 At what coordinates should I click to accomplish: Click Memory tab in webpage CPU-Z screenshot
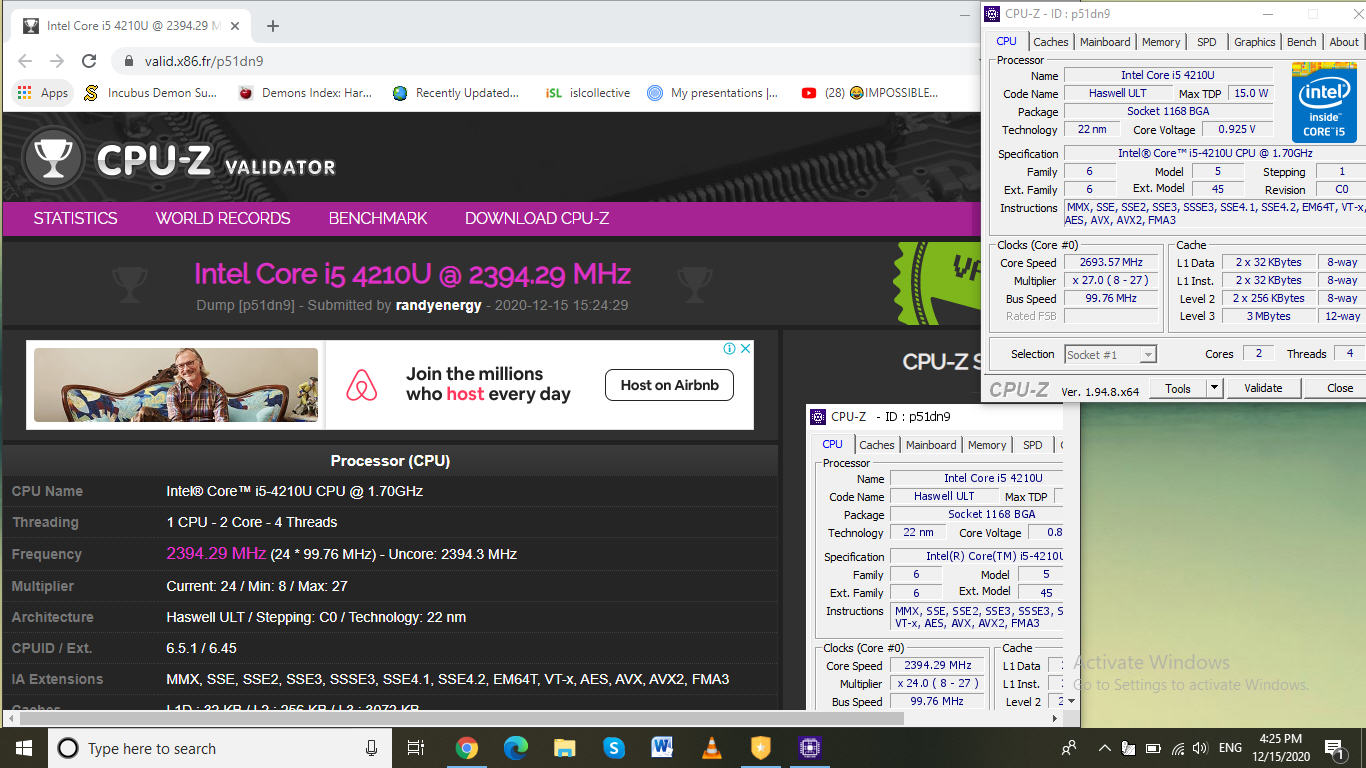pyautogui.click(x=987, y=445)
